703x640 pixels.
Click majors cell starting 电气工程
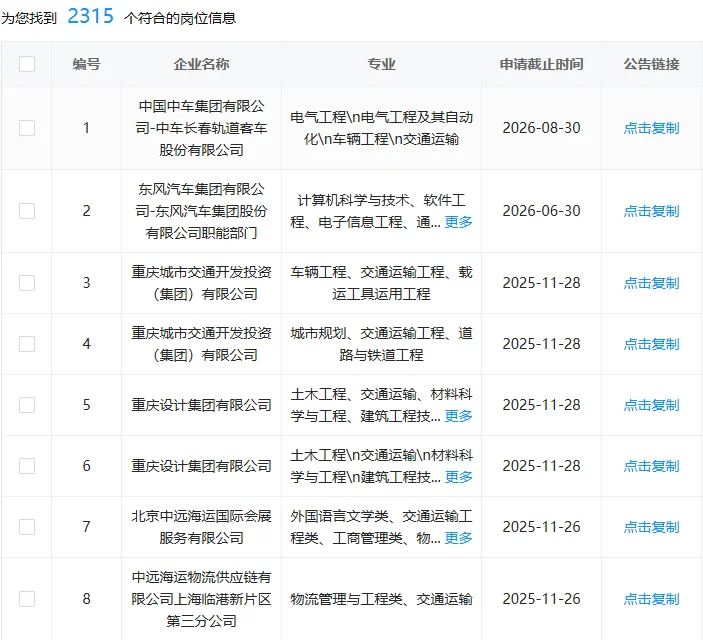pyautogui.click(x=382, y=128)
